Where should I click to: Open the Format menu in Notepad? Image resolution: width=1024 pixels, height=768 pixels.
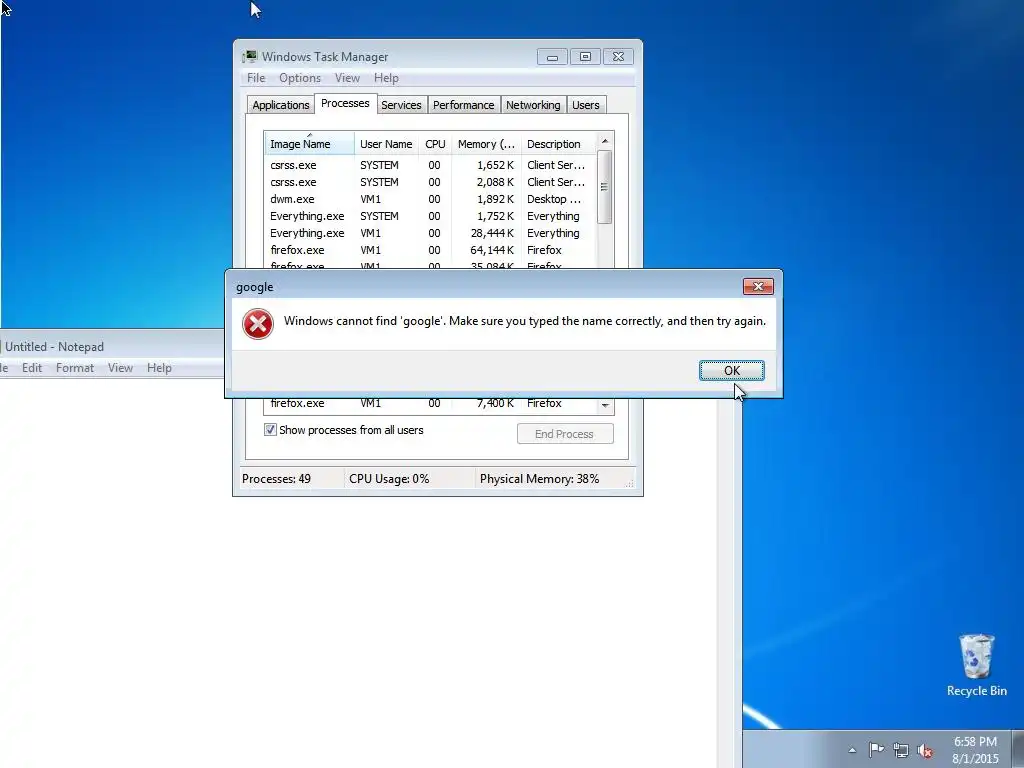point(74,368)
